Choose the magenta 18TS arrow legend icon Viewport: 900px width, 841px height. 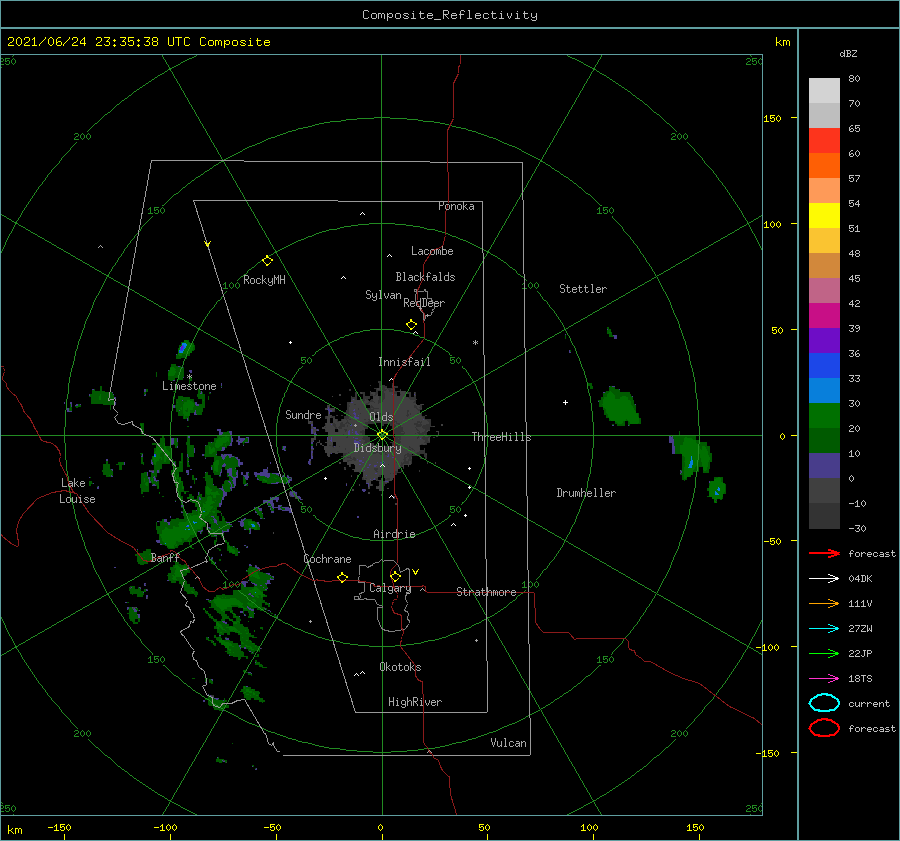pyautogui.click(x=824, y=679)
